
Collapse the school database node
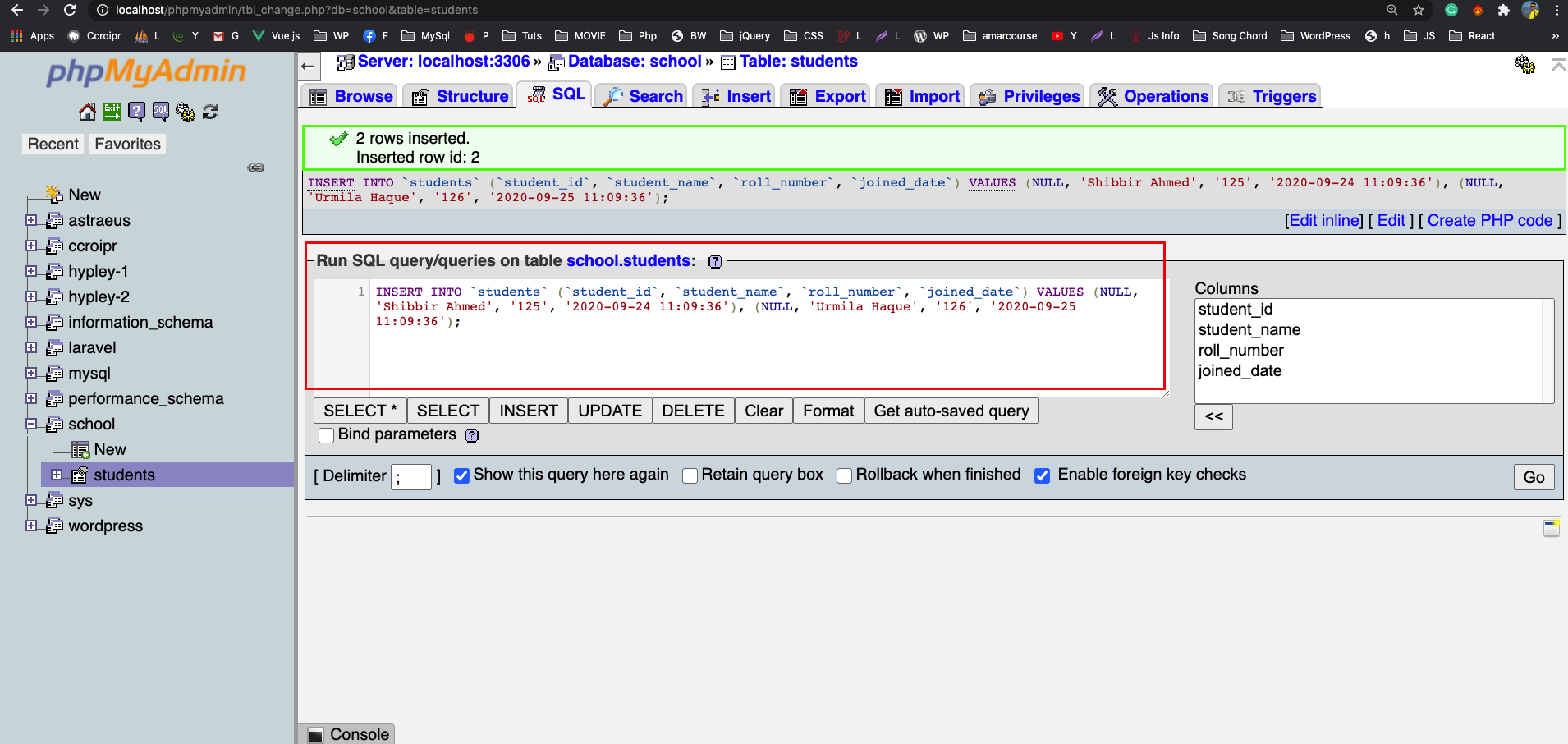(31, 424)
